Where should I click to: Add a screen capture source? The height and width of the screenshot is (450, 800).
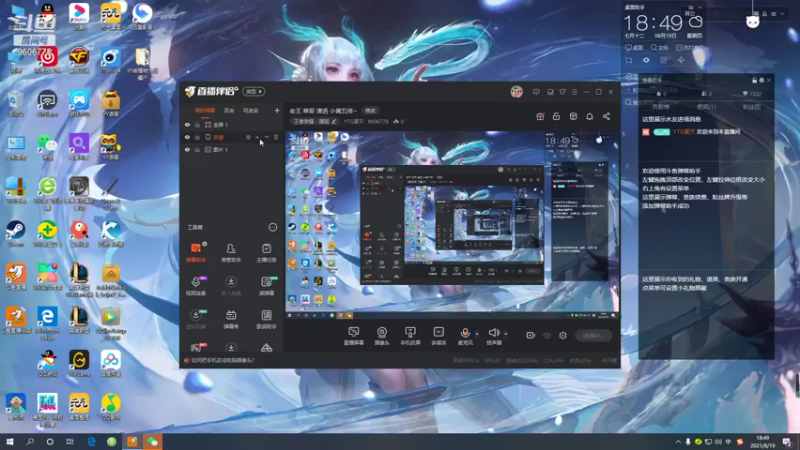(354, 336)
